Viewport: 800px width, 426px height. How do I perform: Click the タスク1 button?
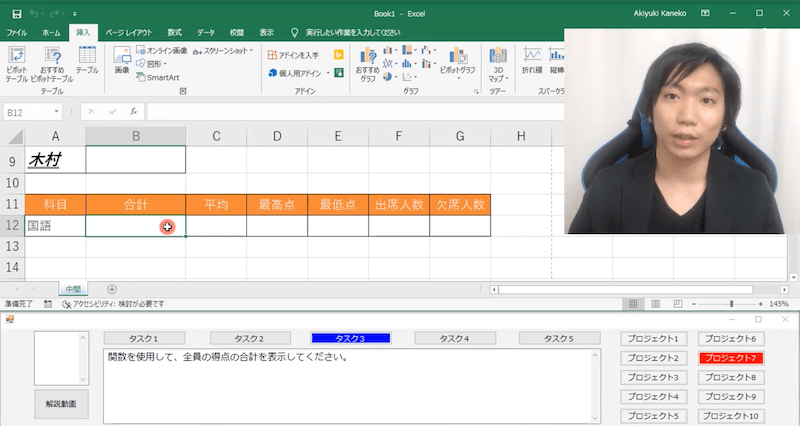[144, 338]
